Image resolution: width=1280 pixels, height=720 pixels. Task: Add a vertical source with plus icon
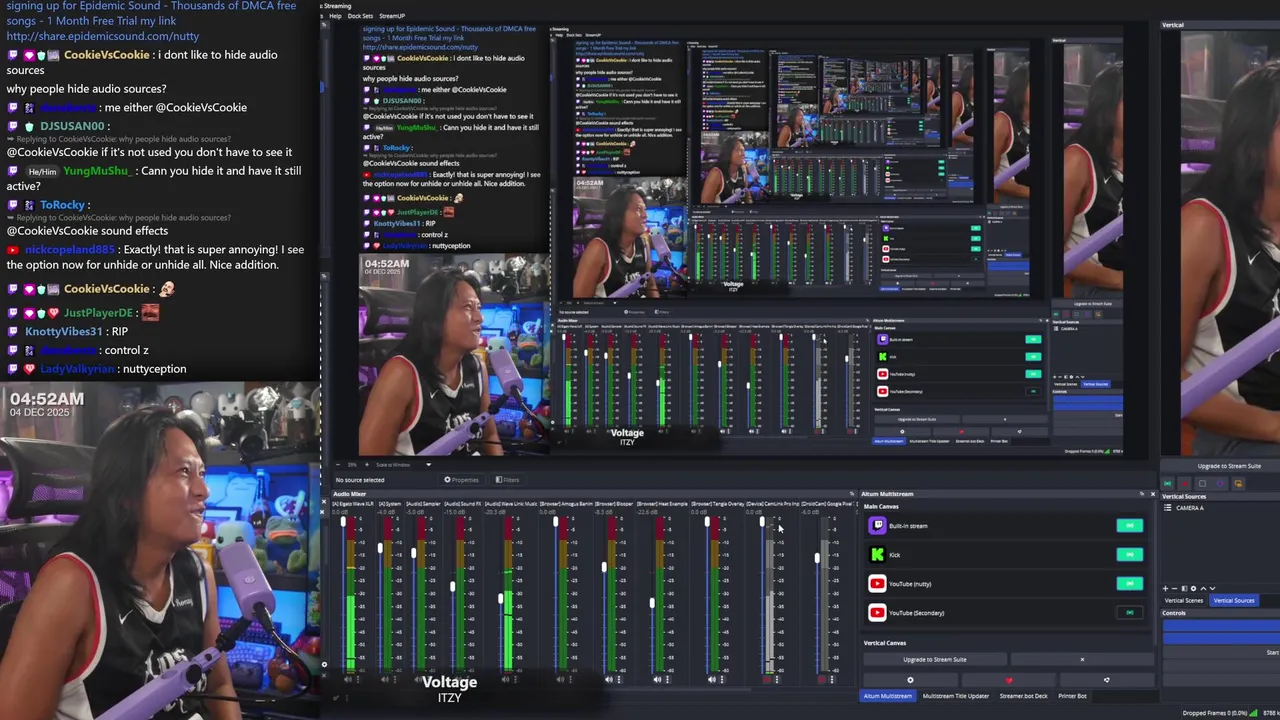click(1165, 588)
